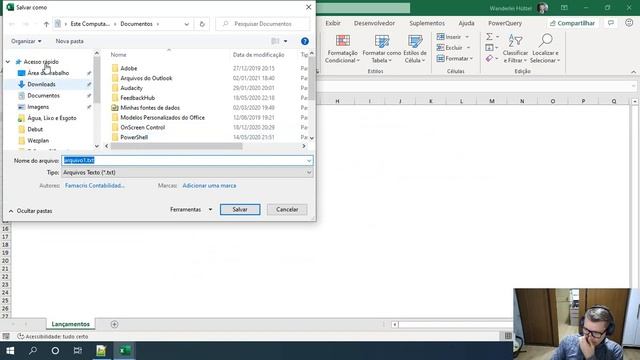Image resolution: width=640 pixels, height=360 pixels.
Task: Select the Lançamentos sheet tab
Action: (x=71, y=324)
